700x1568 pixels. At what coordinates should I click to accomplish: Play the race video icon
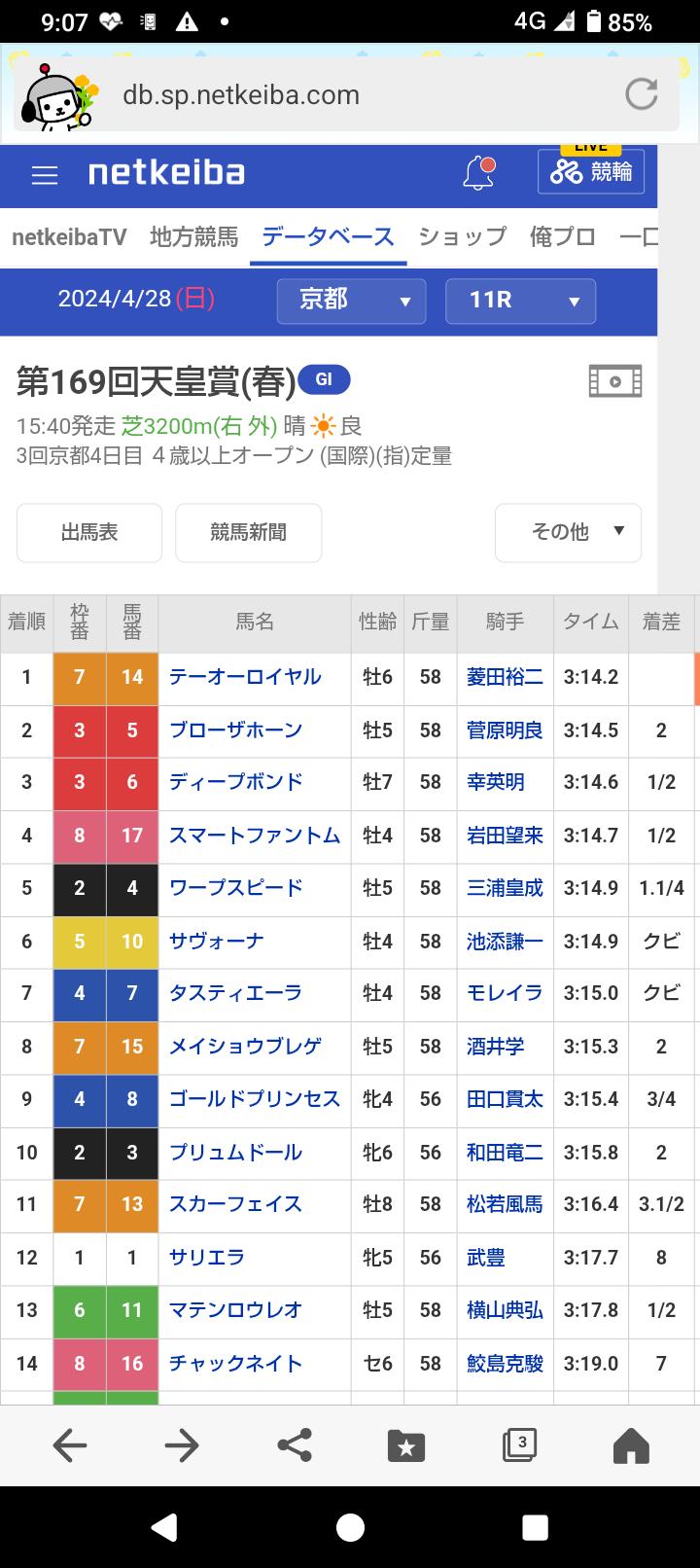tap(614, 381)
